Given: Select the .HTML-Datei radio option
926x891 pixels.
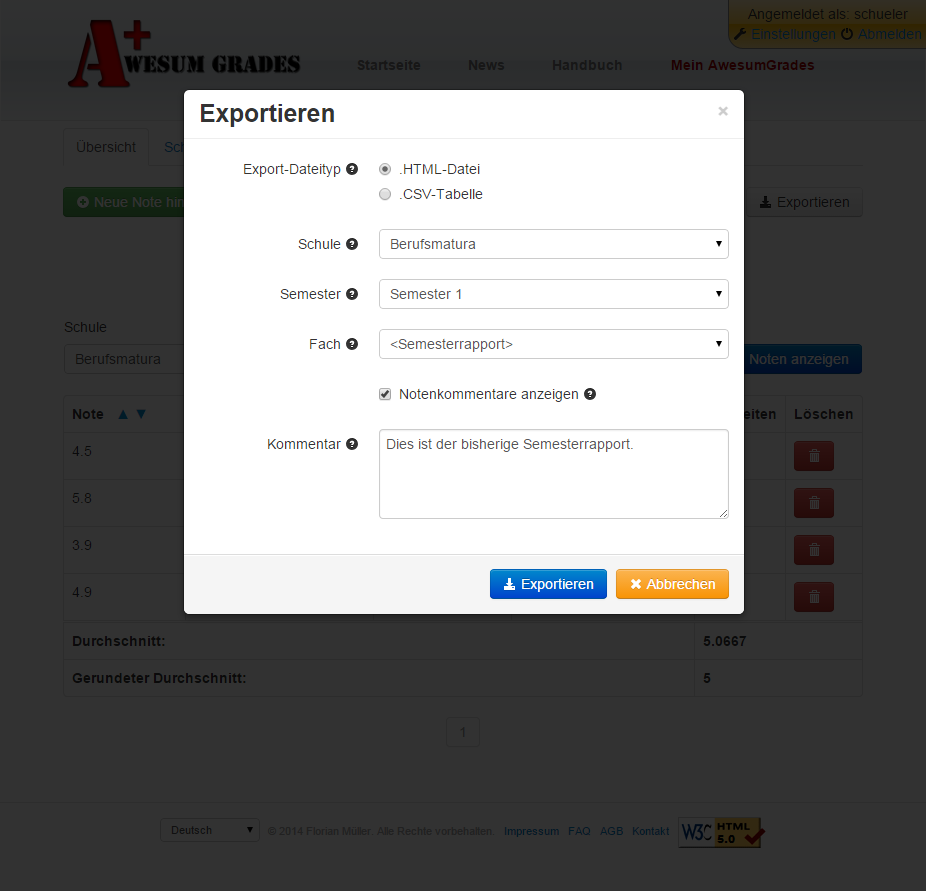Looking at the screenshot, I should click(x=385, y=170).
